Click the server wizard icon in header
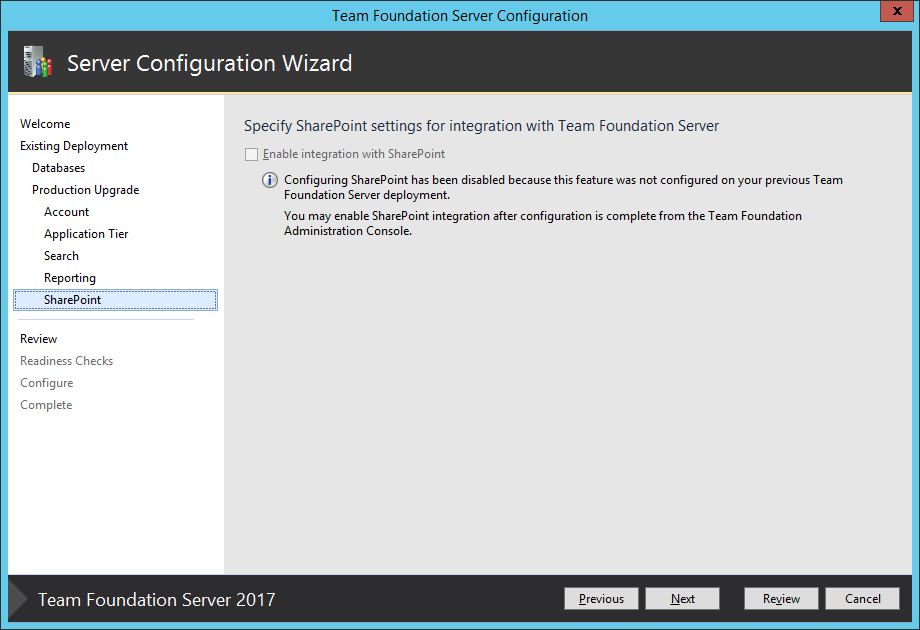The image size is (920, 630). tap(38, 62)
